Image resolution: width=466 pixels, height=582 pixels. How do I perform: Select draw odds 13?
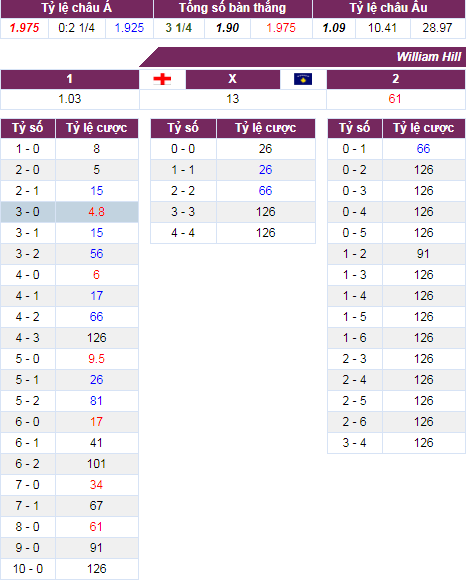233,99
